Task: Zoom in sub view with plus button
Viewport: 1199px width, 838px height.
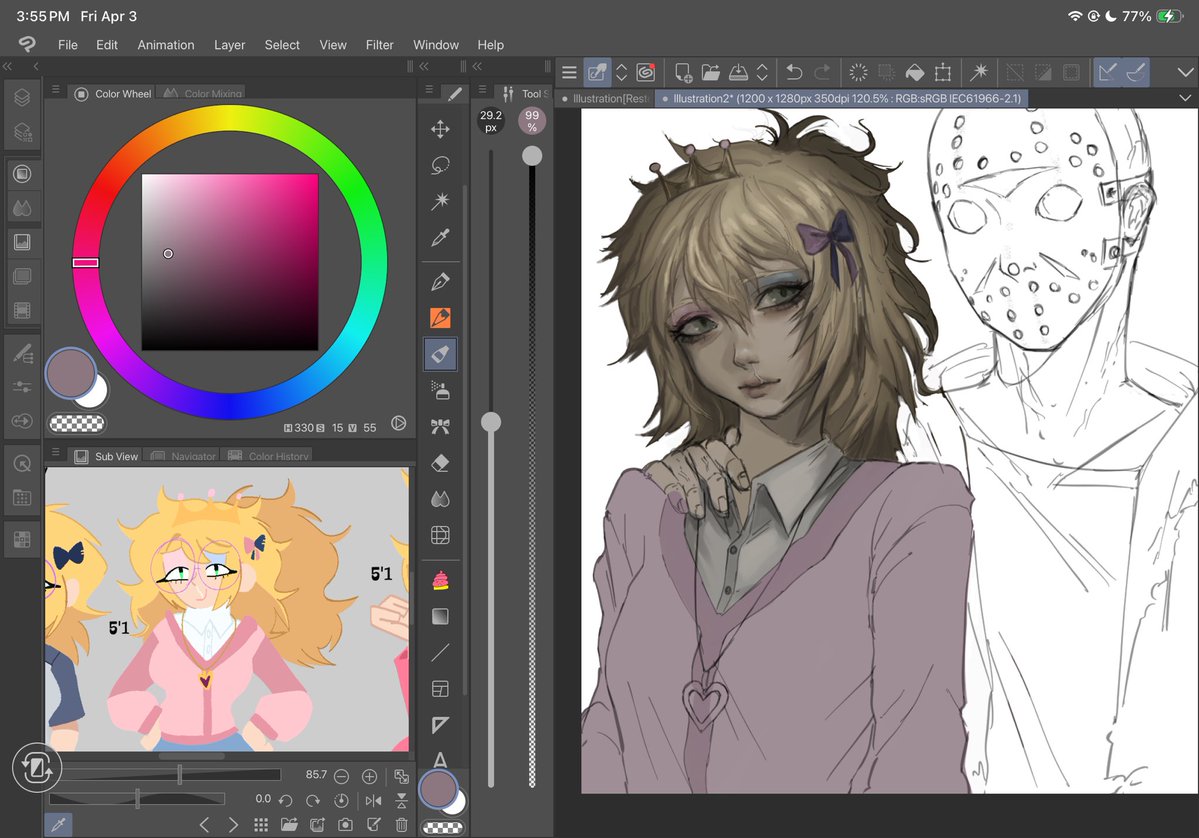Action: pos(369,776)
